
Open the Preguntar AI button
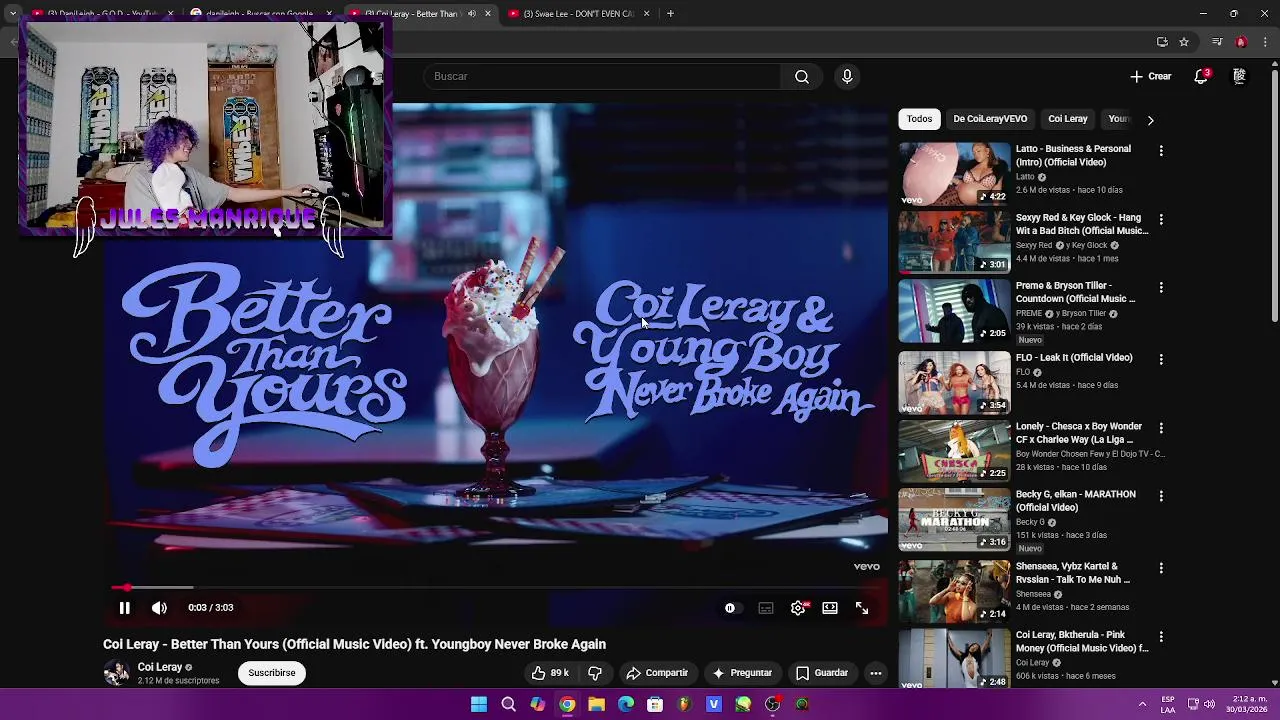tap(742, 673)
